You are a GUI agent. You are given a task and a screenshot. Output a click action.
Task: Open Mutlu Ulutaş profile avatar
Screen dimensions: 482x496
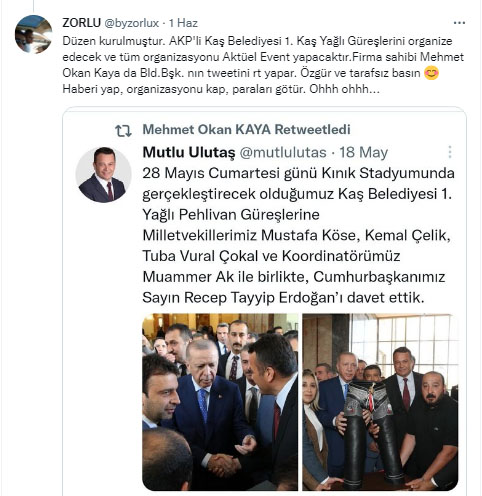(x=103, y=174)
